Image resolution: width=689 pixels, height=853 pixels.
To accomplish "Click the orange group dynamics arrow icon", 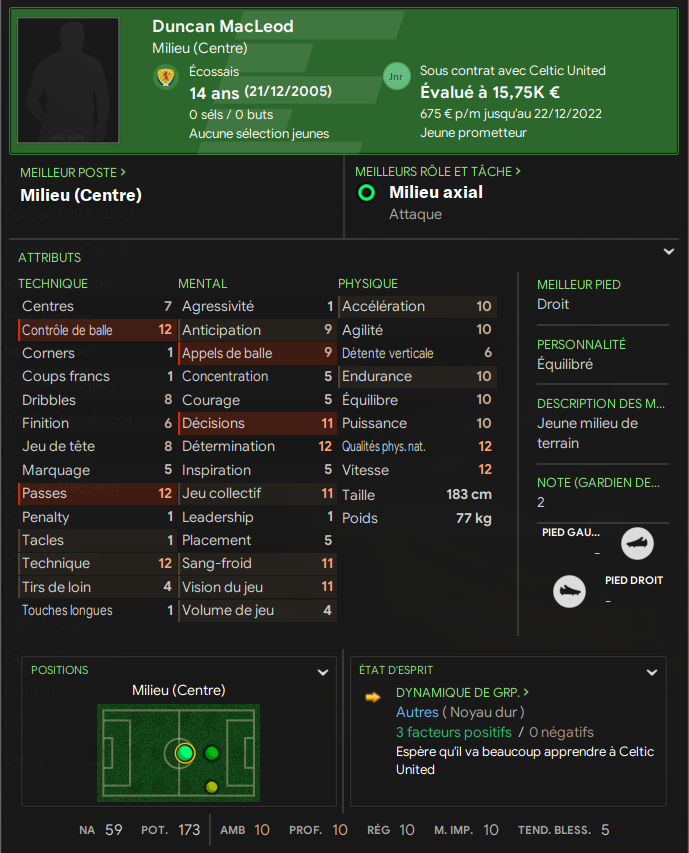I will point(373,697).
